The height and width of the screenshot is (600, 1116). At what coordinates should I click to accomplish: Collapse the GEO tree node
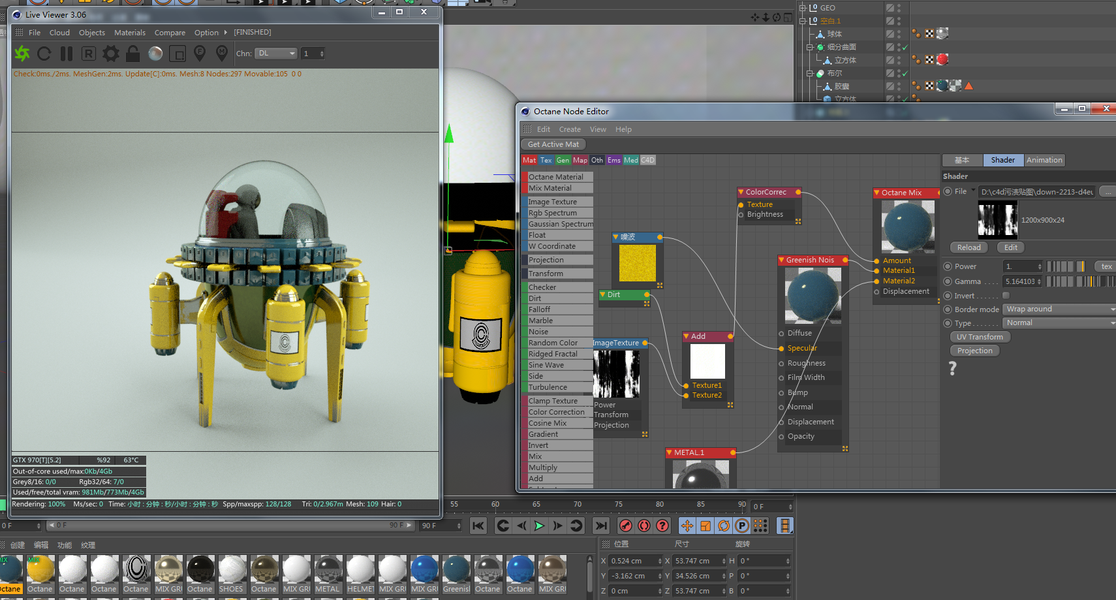point(803,8)
